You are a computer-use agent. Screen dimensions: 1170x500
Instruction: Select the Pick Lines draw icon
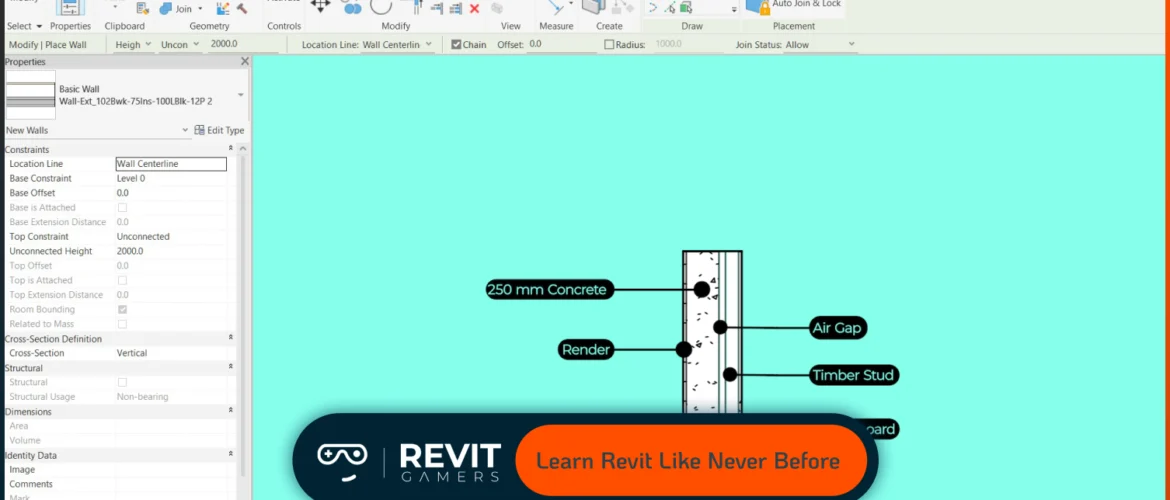(669, 8)
